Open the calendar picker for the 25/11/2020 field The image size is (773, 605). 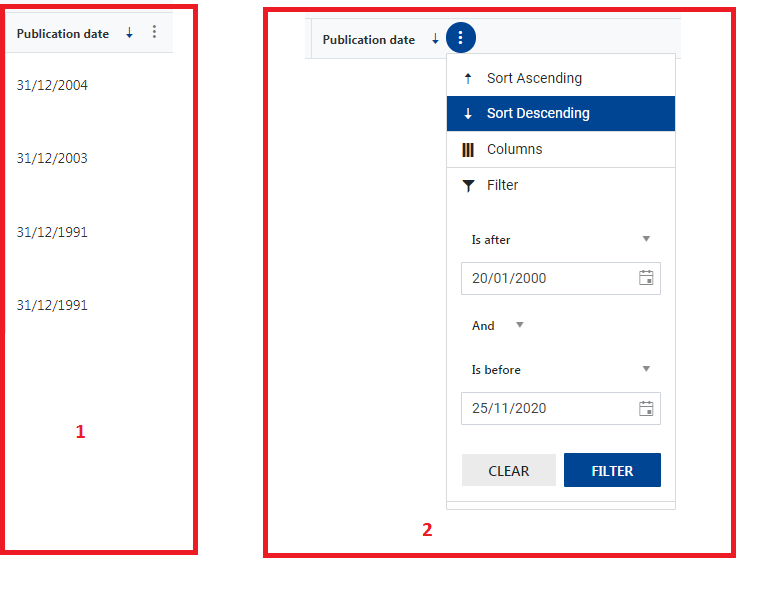(x=646, y=408)
